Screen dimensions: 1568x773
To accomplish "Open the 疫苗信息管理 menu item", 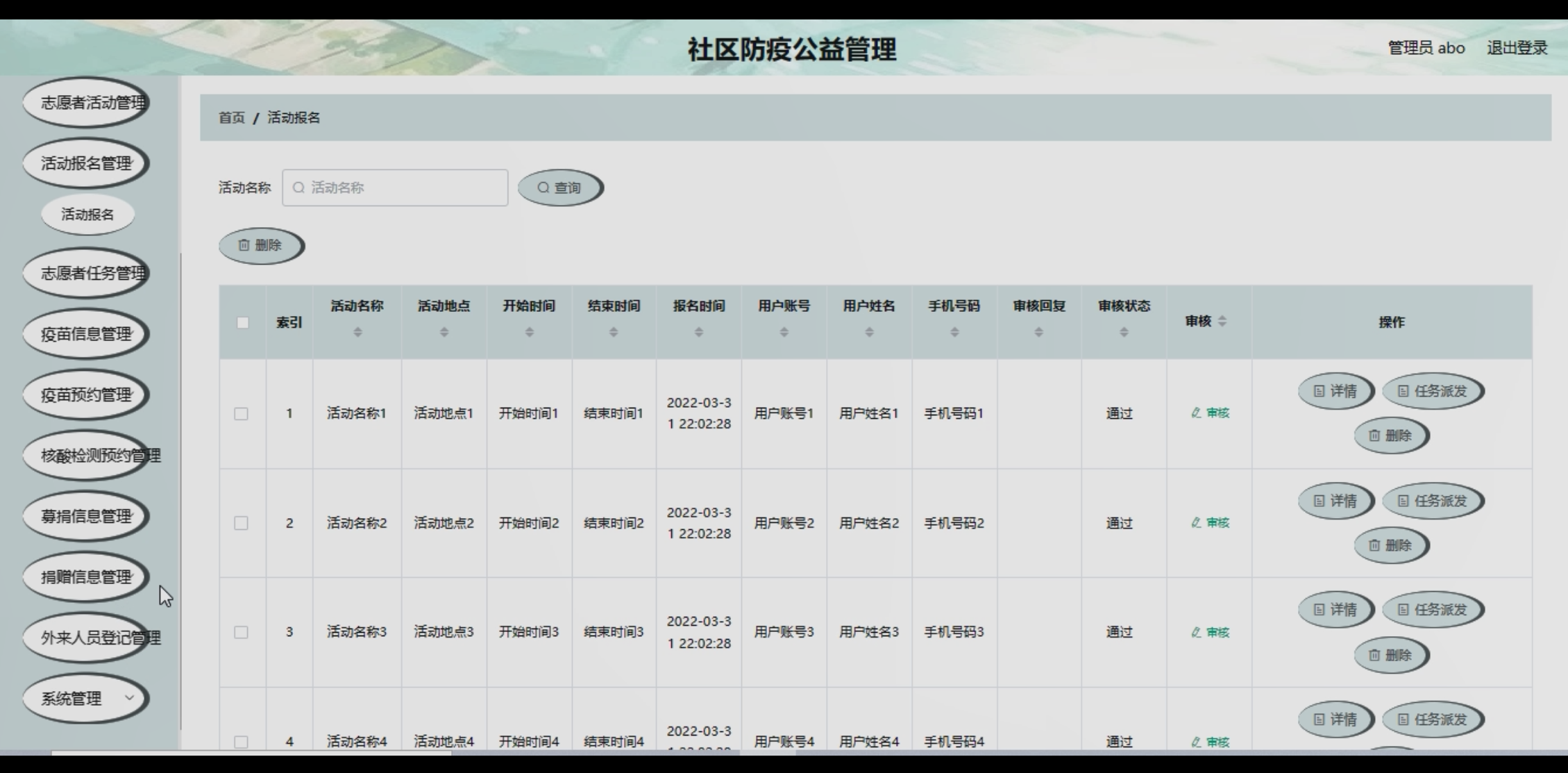I will click(86, 334).
